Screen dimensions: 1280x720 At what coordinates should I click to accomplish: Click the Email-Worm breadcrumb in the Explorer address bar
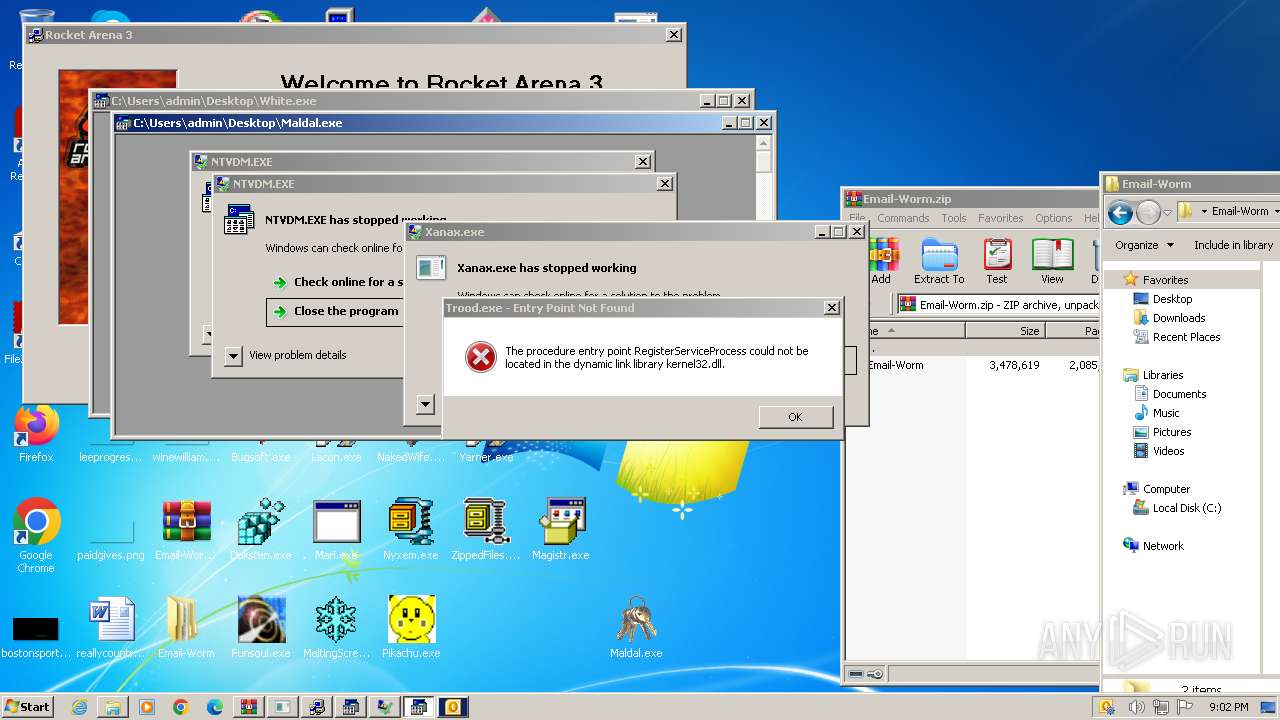pos(1240,211)
